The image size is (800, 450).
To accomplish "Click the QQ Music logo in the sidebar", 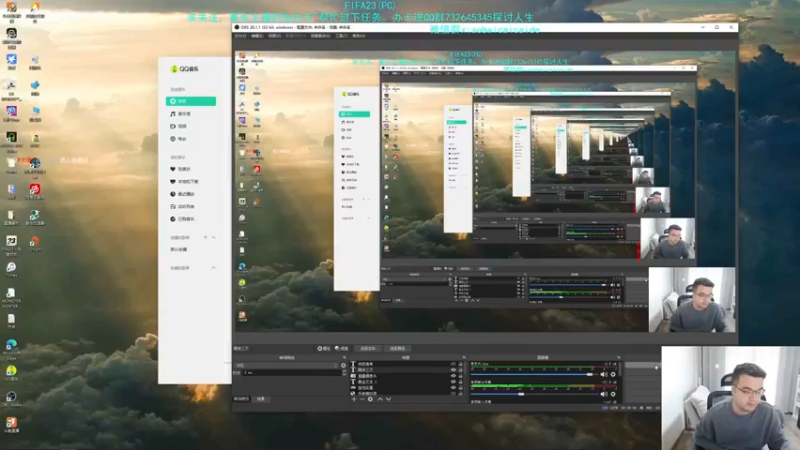I will point(185,69).
